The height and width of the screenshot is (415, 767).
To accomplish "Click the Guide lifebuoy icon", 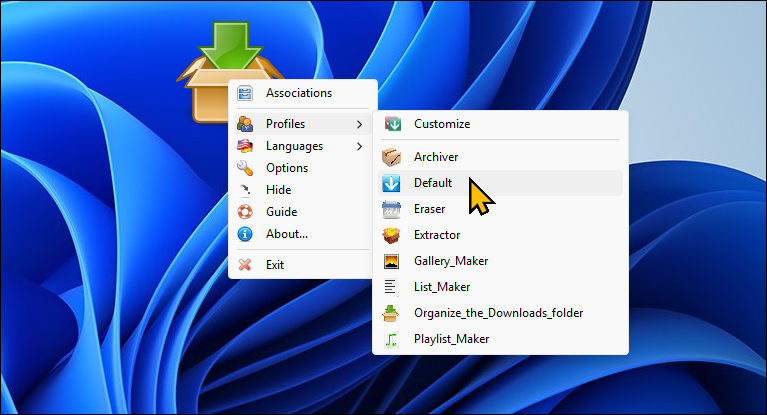I will coord(245,212).
